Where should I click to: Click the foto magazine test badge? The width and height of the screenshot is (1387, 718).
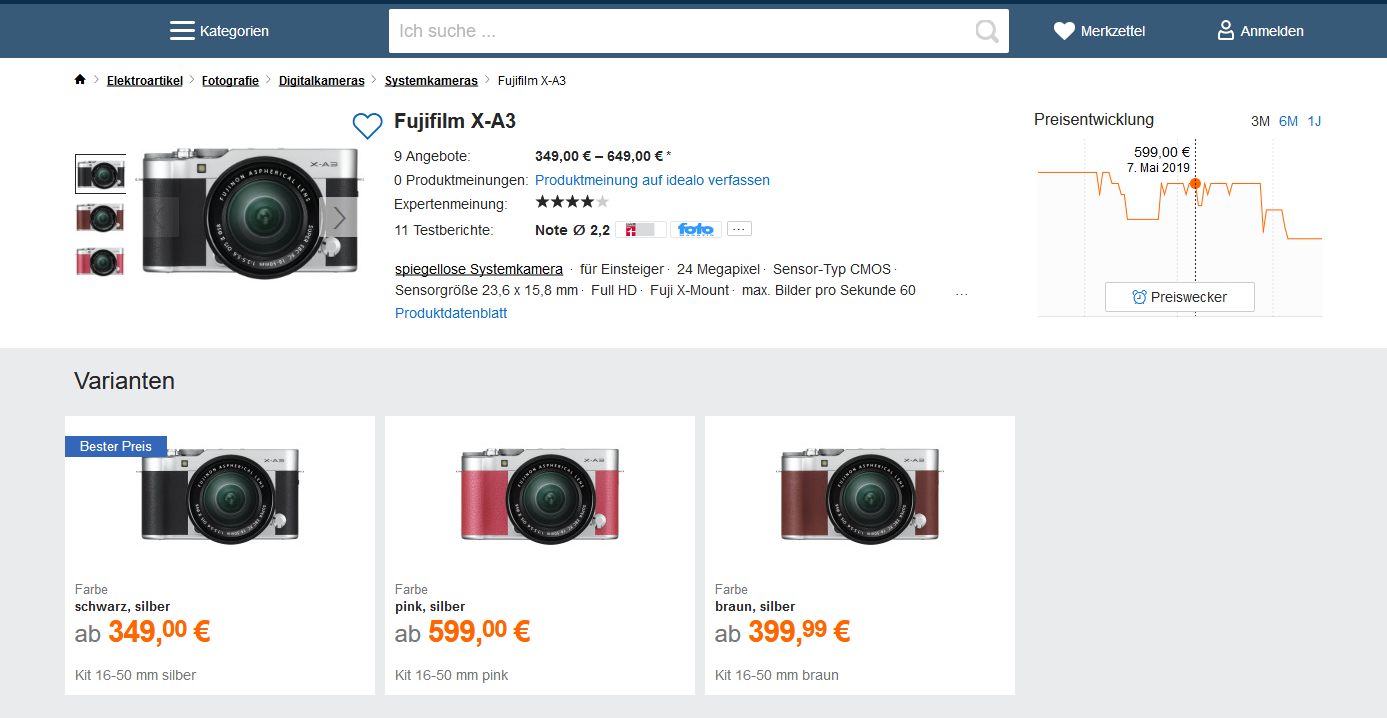(696, 229)
